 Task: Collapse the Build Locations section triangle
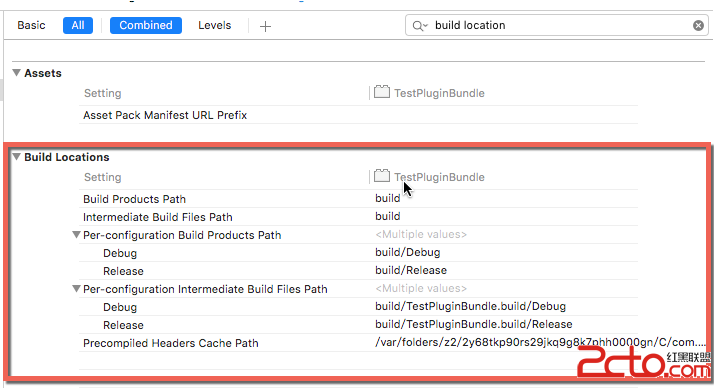point(16,157)
